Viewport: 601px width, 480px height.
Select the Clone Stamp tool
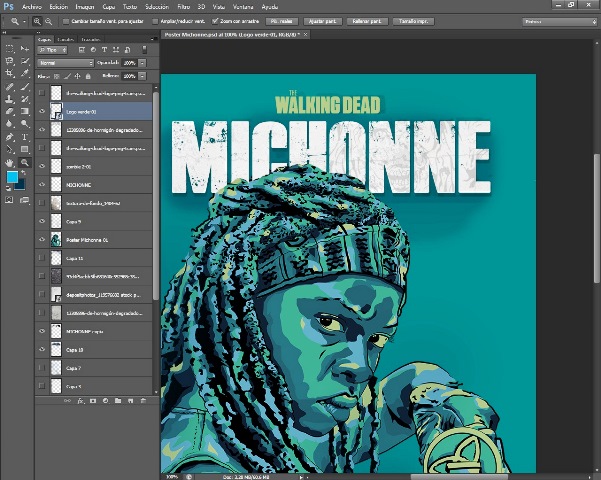pos(10,99)
